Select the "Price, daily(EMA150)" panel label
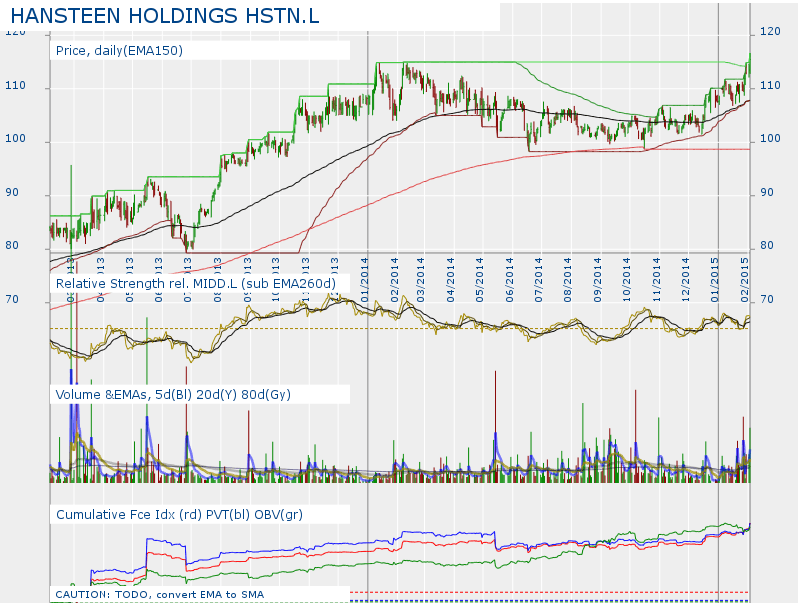 click(x=120, y=50)
